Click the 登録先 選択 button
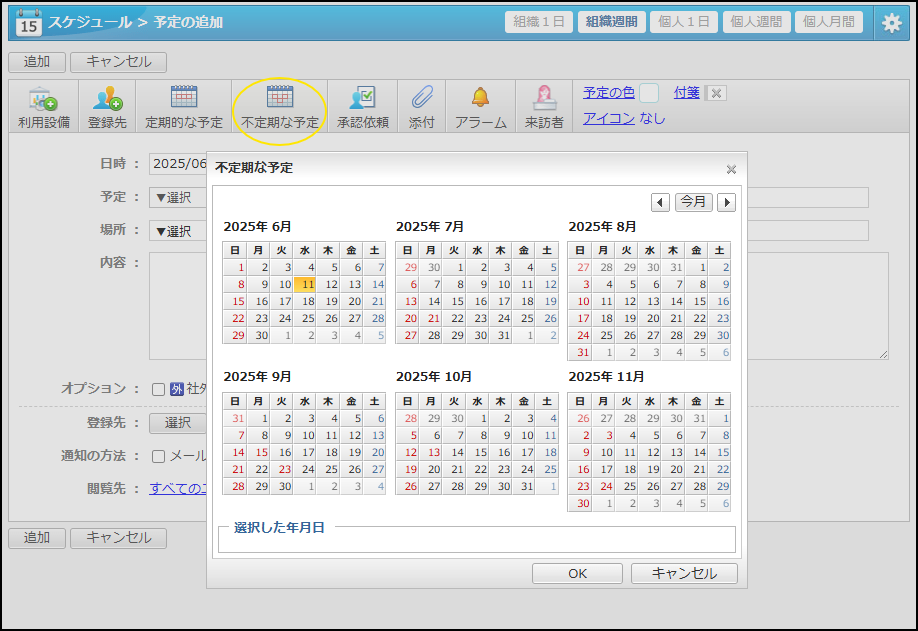Image resolution: width=918 pixels, height=631 pixels. point(178,423)
